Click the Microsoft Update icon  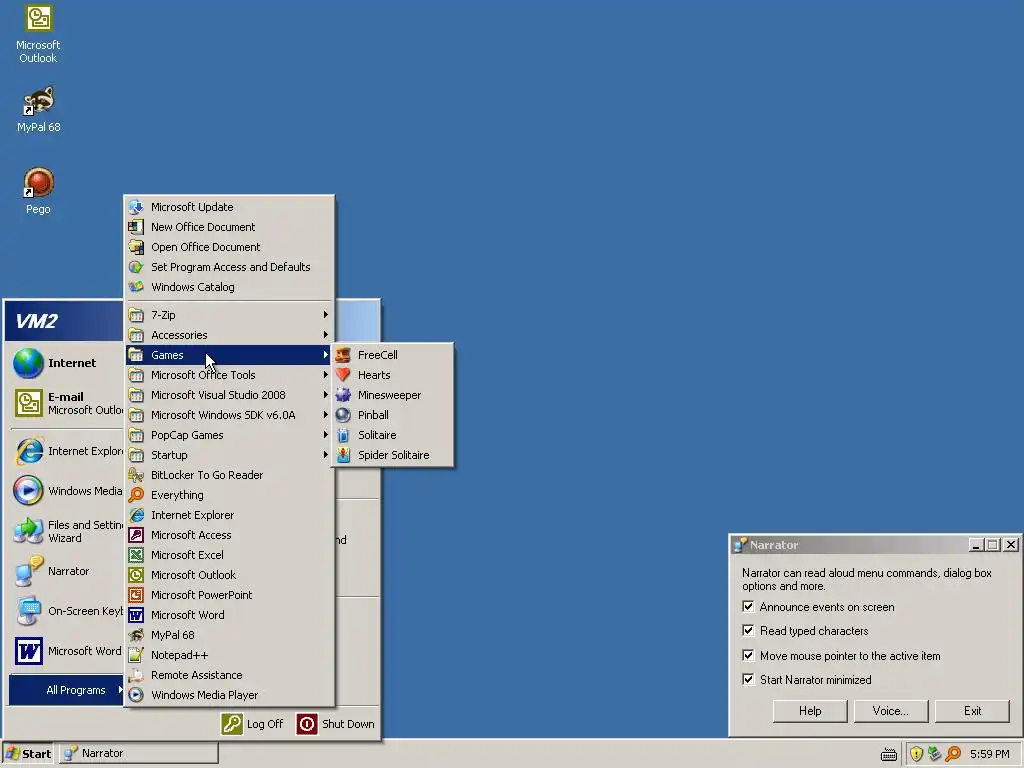[x=136, y=207]
